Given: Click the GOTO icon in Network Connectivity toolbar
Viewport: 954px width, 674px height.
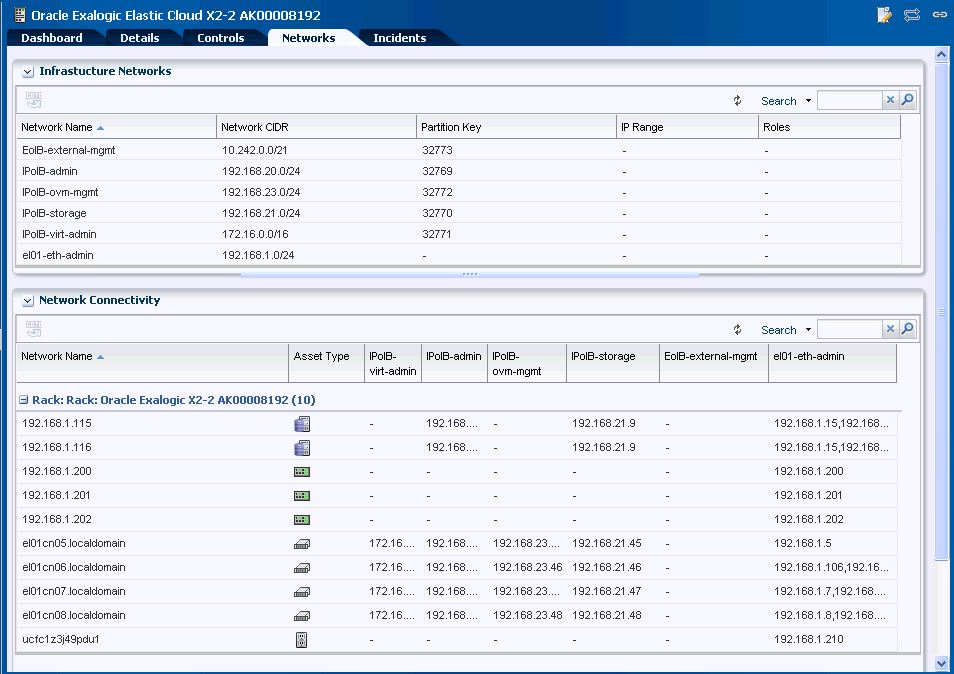Looking at the screenshot, I should coord(33,329).
